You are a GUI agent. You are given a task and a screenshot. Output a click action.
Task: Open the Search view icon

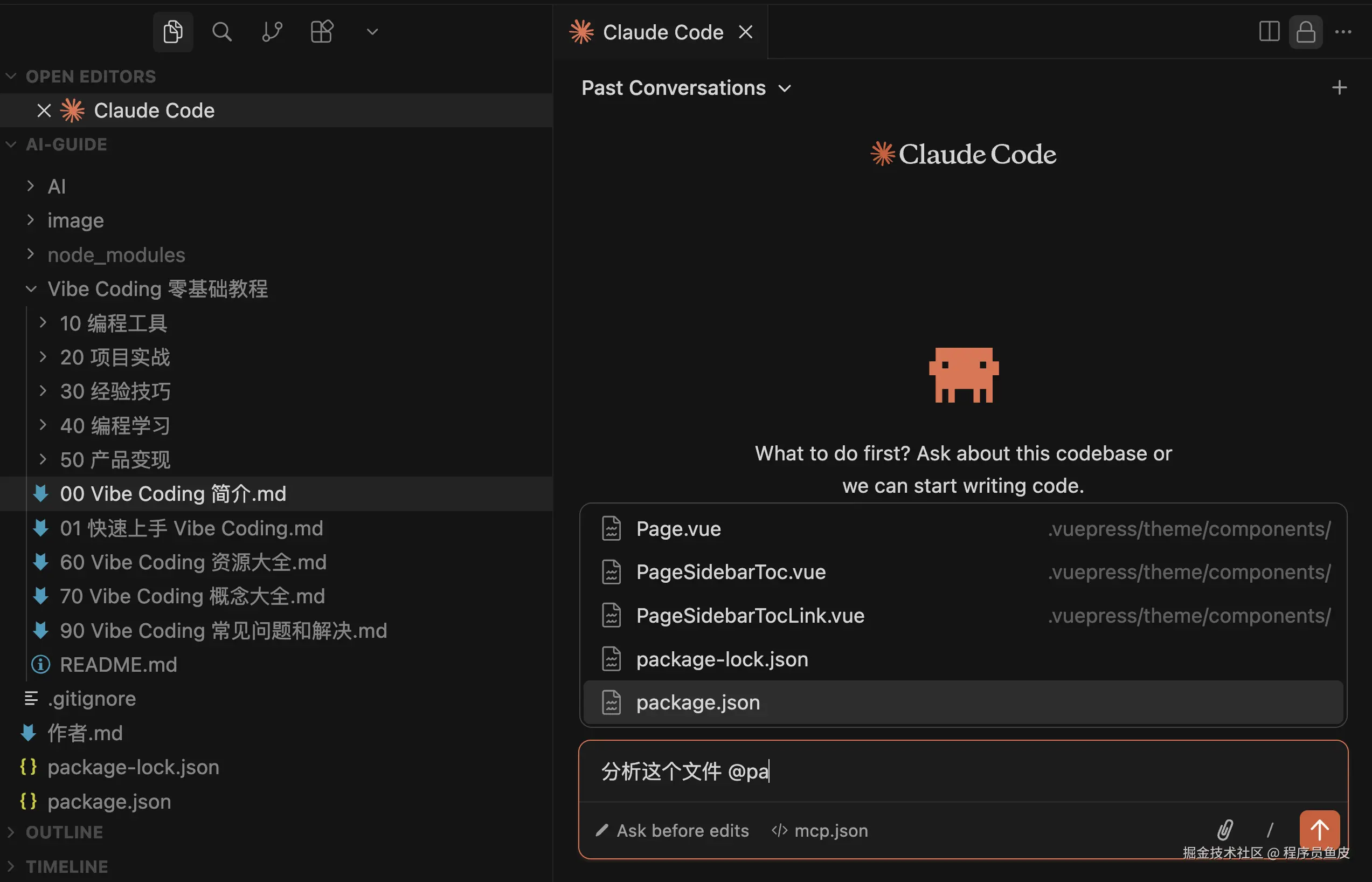[x=221, y=31]
